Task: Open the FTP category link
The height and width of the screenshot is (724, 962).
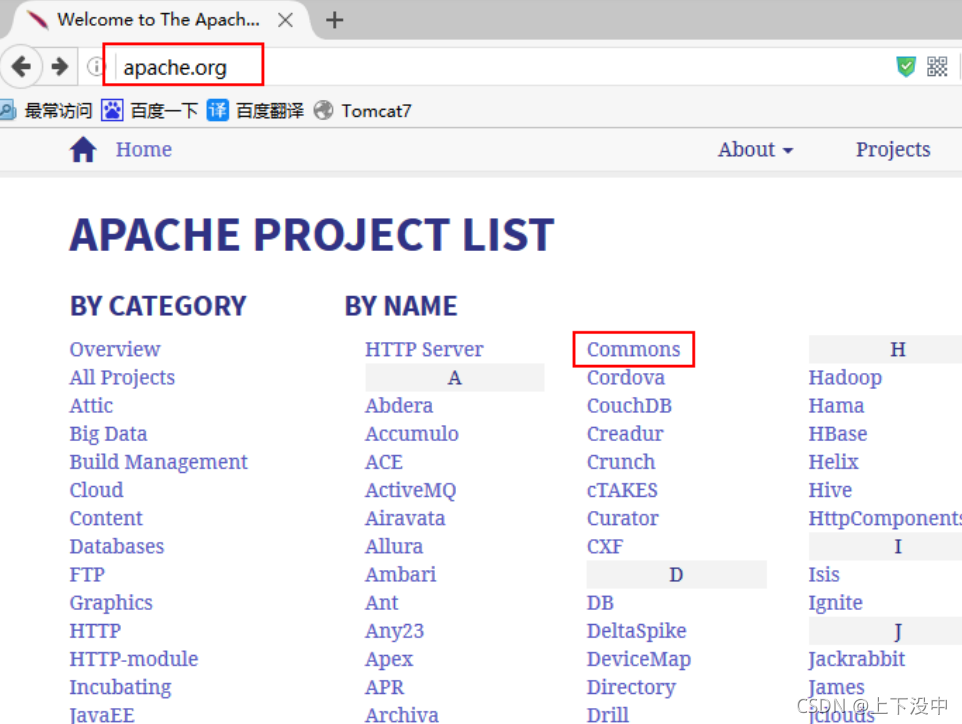Action: coord(87,575)
